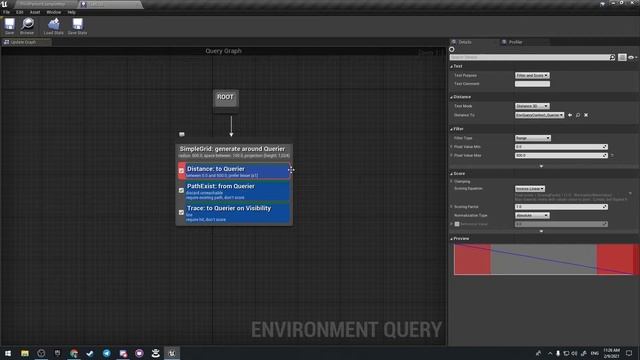Toggle the PathExist: from Querier test checkbox
640x360 pixels.
[181, 190]
